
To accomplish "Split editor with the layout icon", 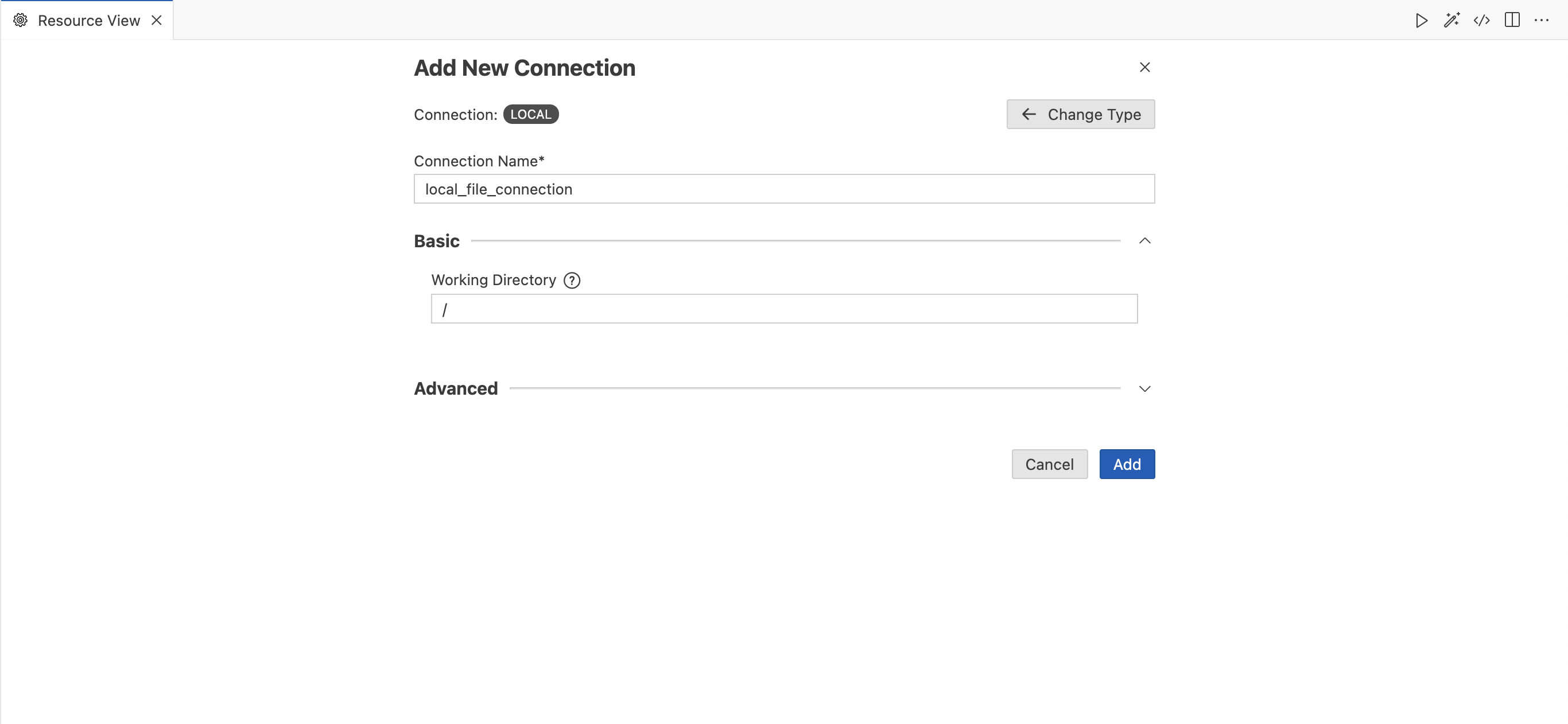I will click(x=1512, y=20).
